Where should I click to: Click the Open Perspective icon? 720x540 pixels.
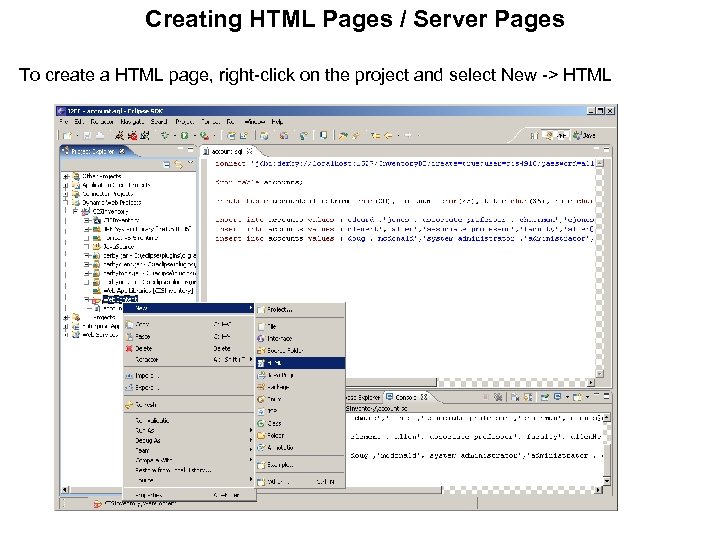534,135
